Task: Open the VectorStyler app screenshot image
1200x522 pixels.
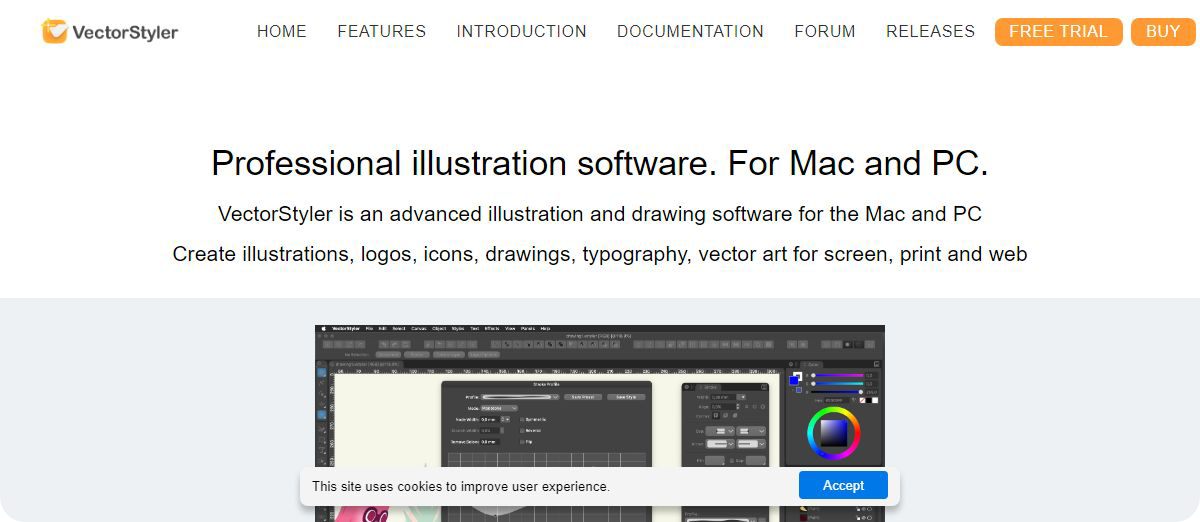Action: click(x=600, y=423)
